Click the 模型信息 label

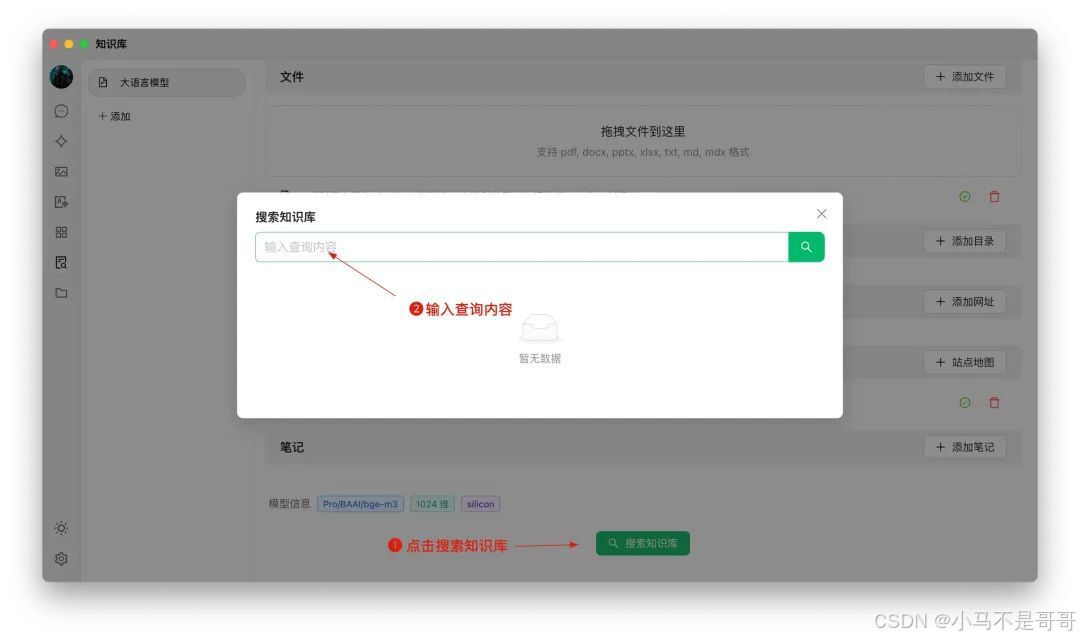[289, 504]
